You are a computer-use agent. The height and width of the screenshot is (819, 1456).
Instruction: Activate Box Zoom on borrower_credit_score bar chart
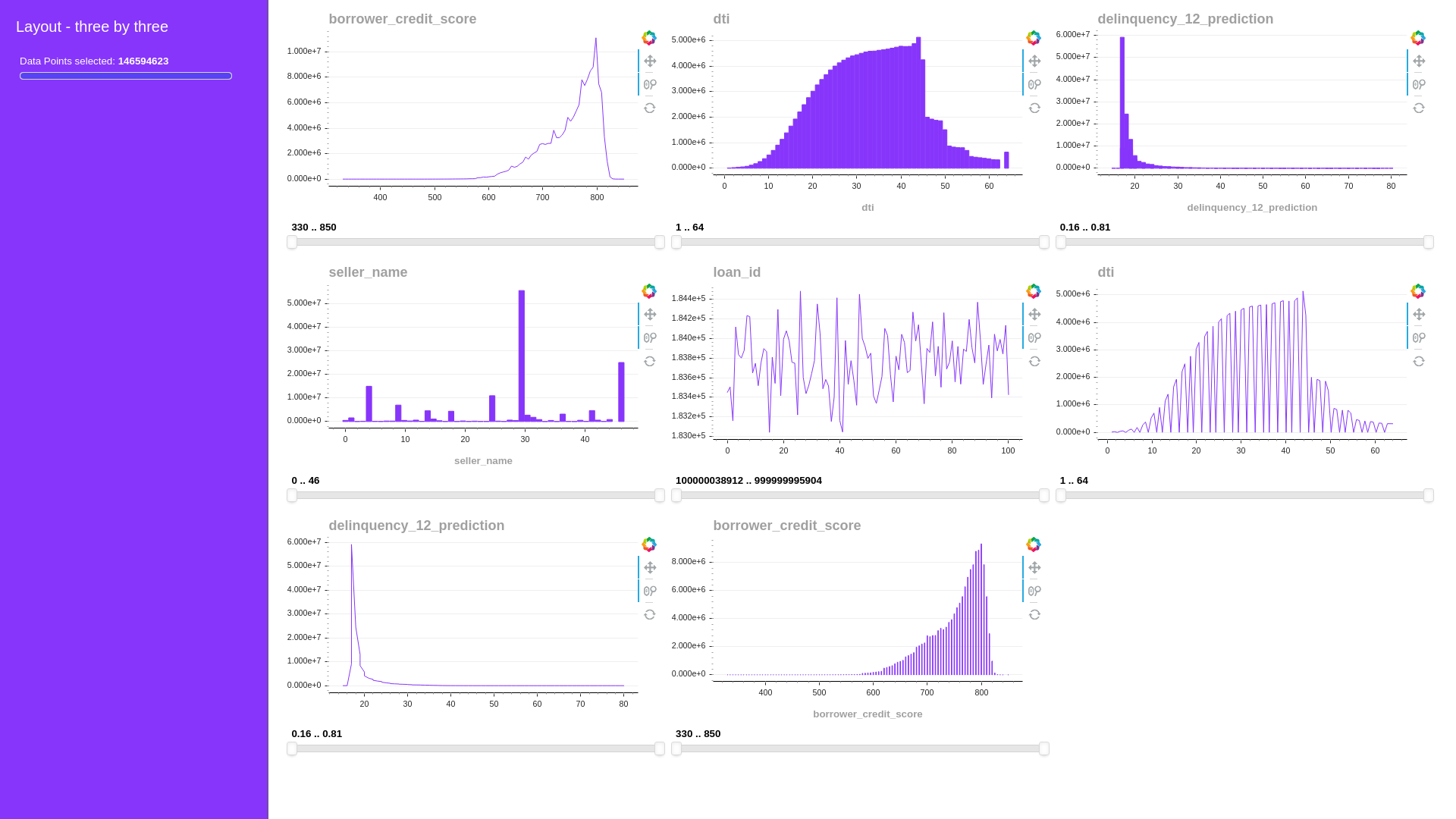pos(1034,591)
